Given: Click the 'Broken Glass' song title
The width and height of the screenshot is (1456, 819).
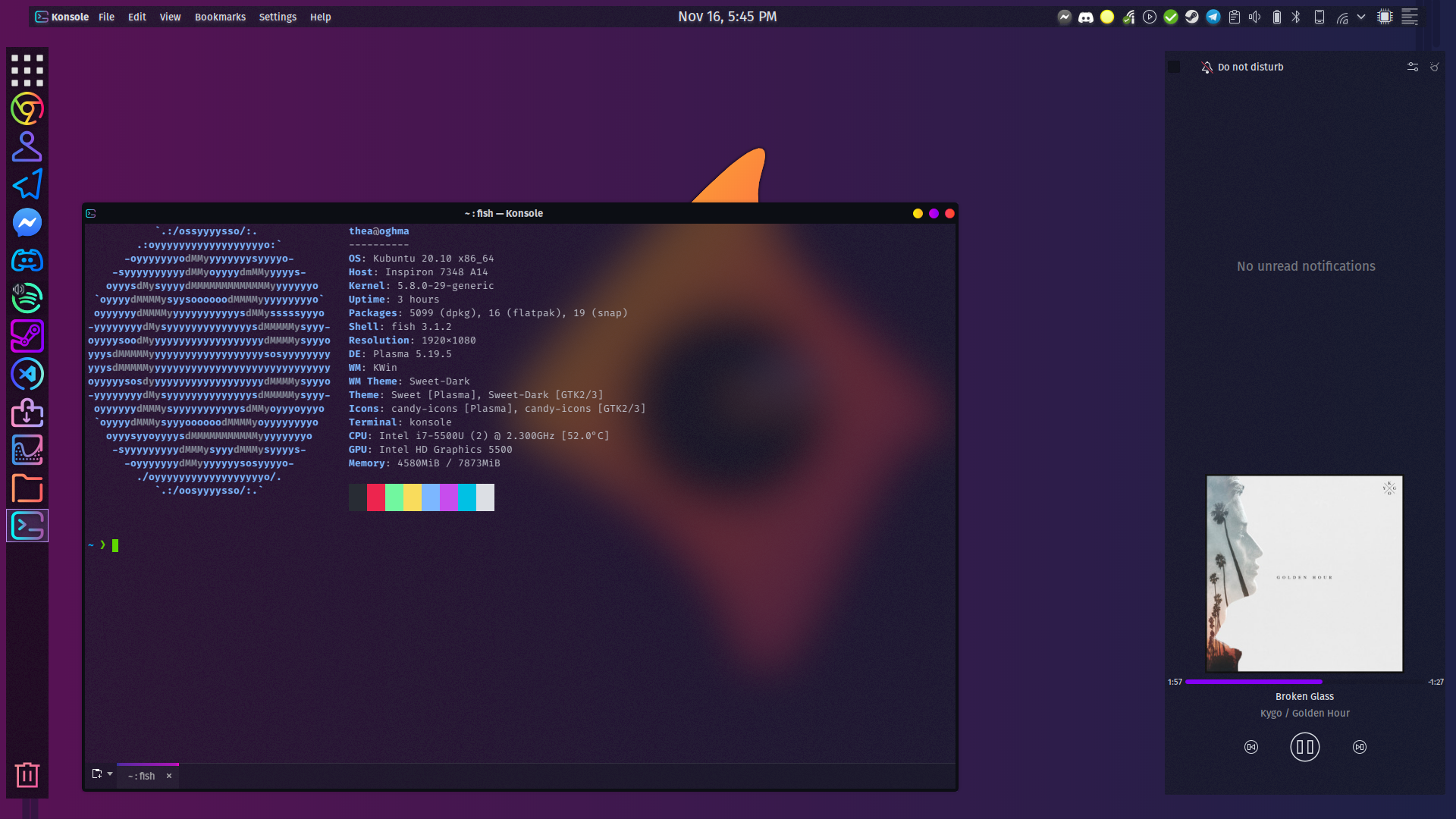Looking at the screenshot, I should pyautogui.click(x=1304, y=696).
